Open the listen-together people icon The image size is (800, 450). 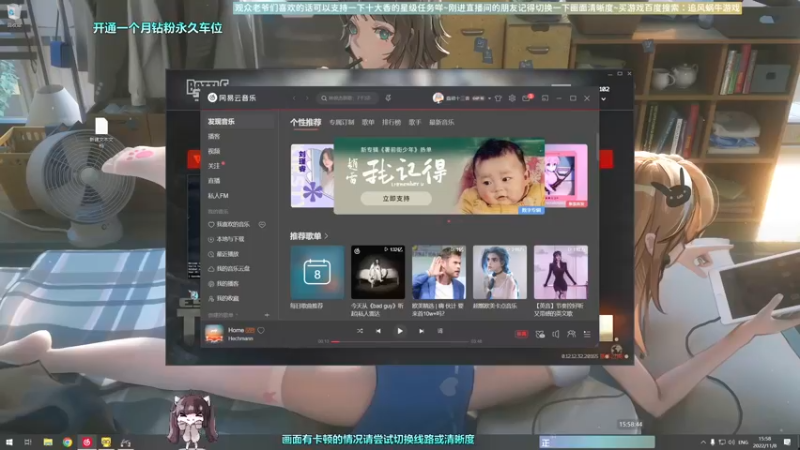pyautogui.click(x=571, y=334)
